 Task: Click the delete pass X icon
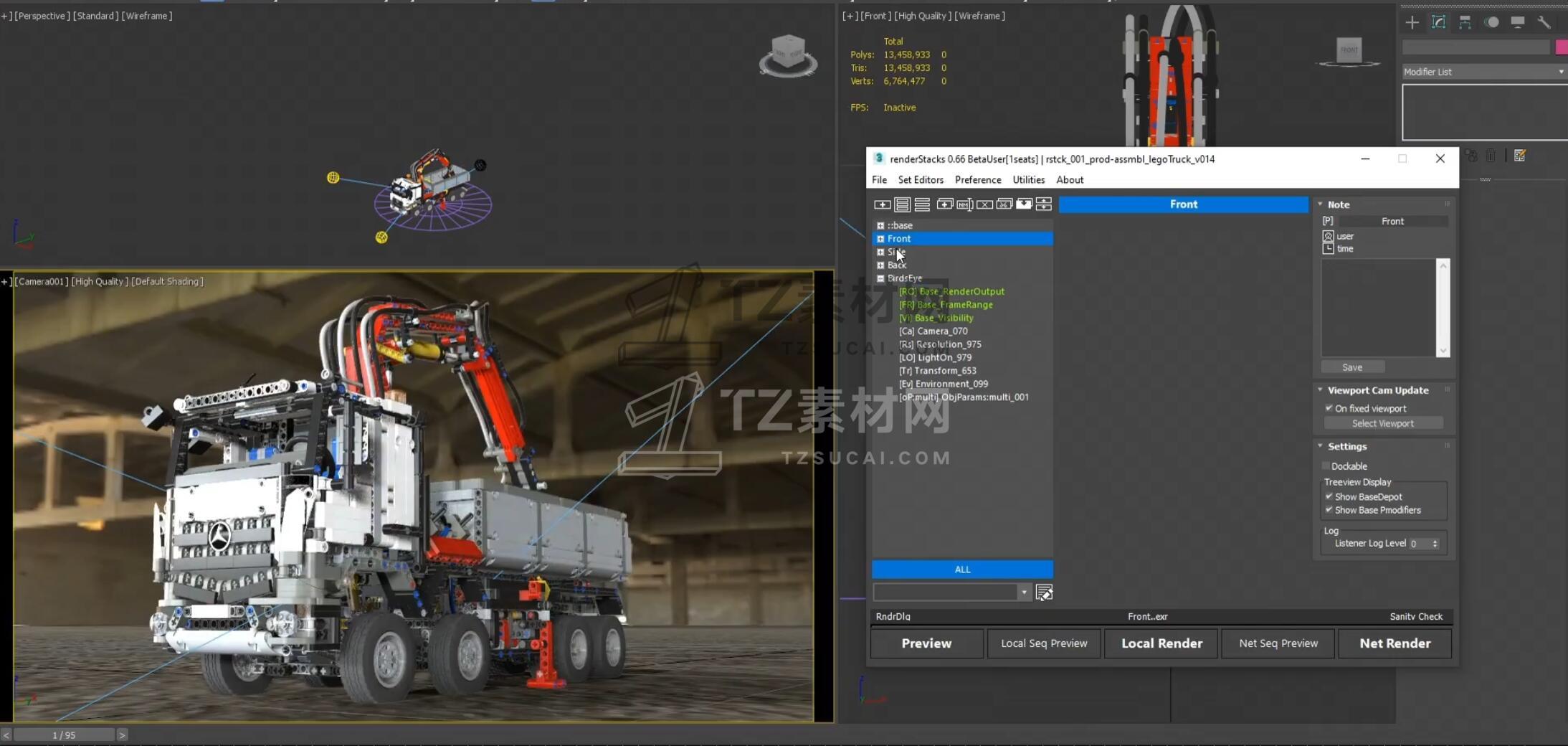pyautogui.click(x=984, y=204)
